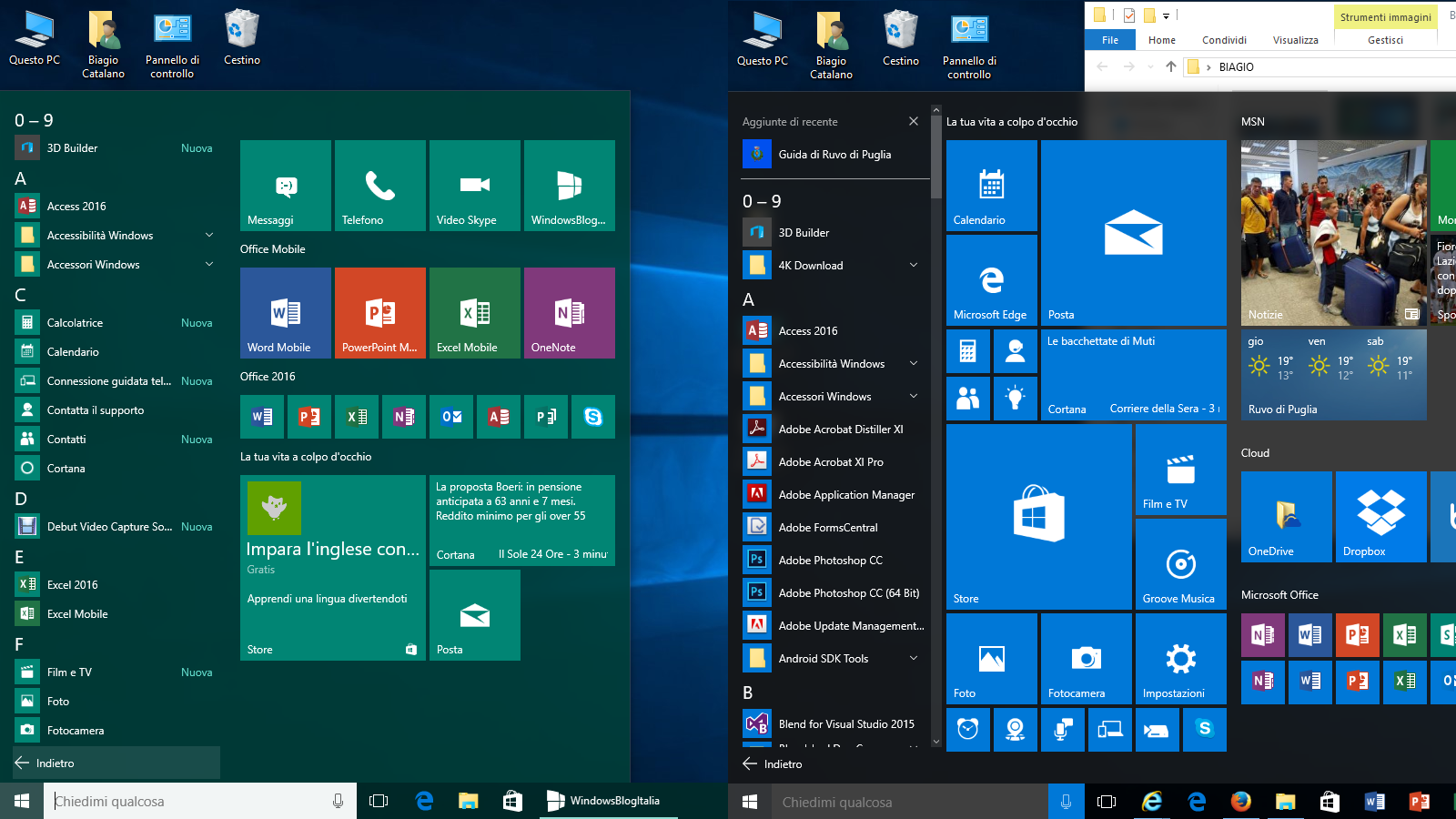
Task: Expand the Android SDK Tools folder
Action: coord(914,659)
